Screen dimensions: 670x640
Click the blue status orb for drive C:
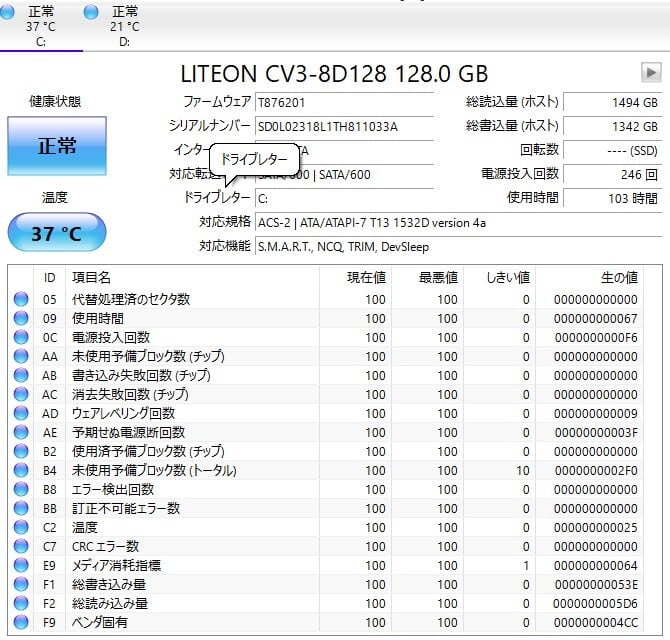pos(9,12)
